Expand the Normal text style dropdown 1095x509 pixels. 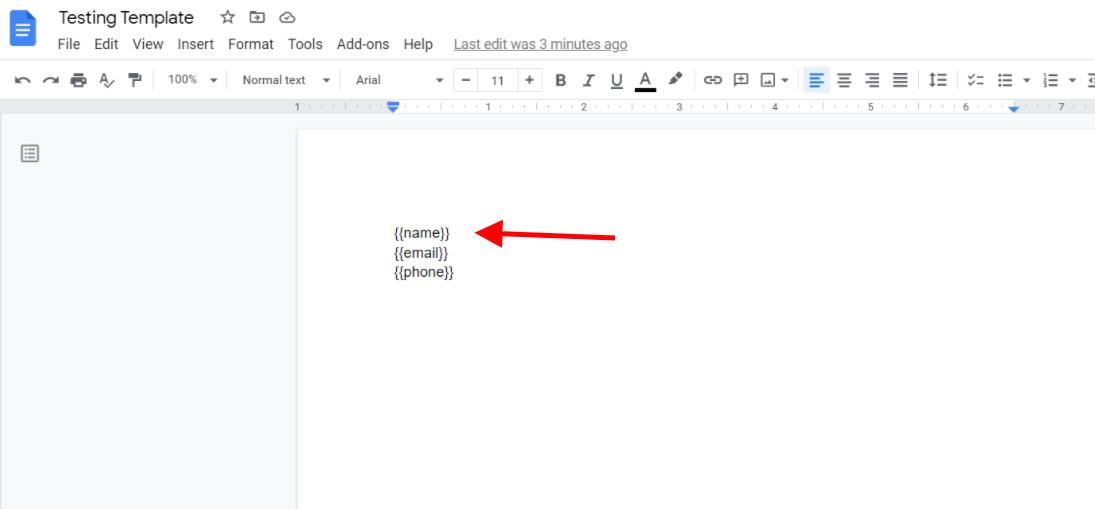tap(285, 80)
